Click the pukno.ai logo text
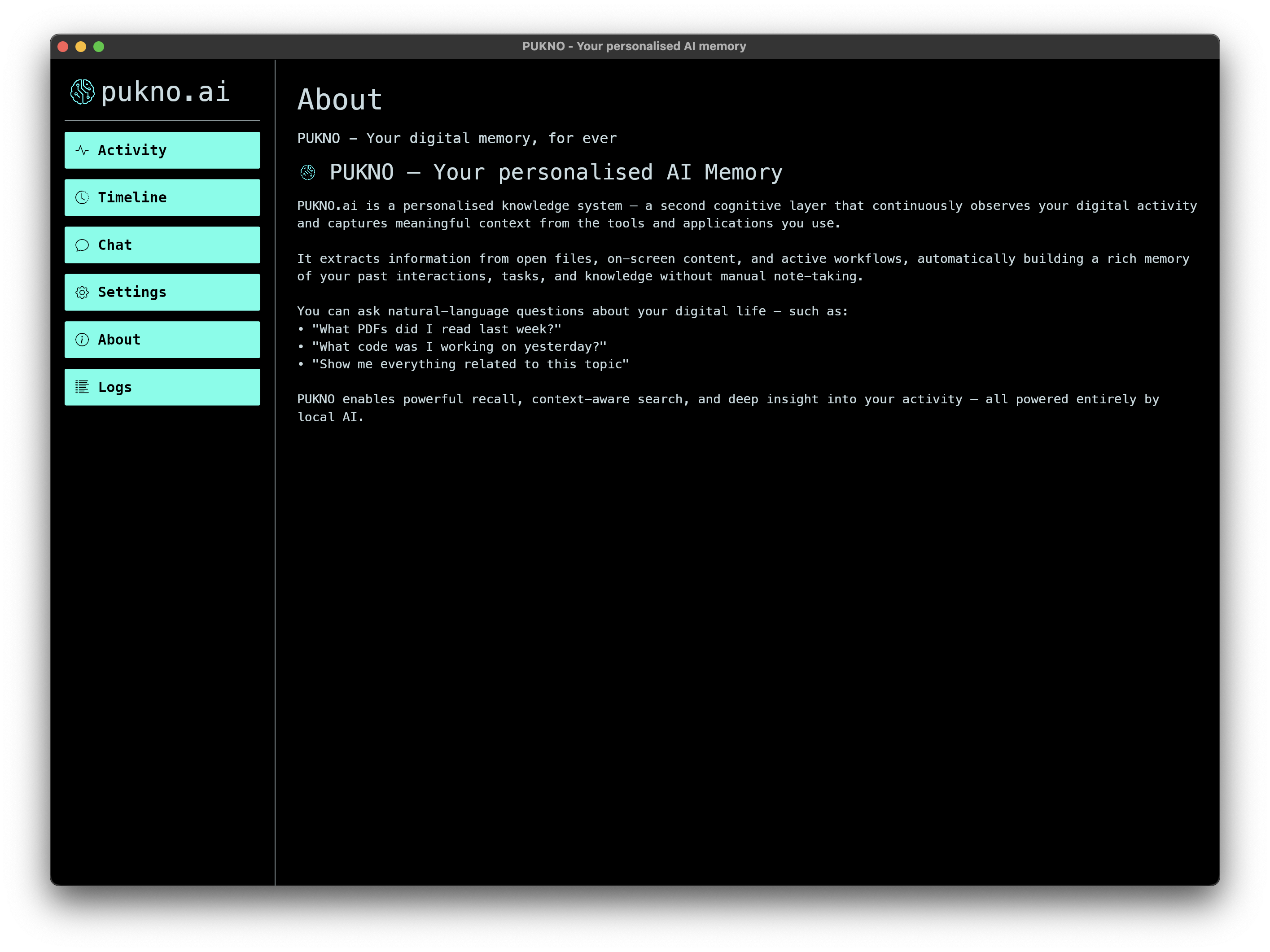The width and height of the screenshot is (1270, 952). pyautogui.click(x=165, y=92)
